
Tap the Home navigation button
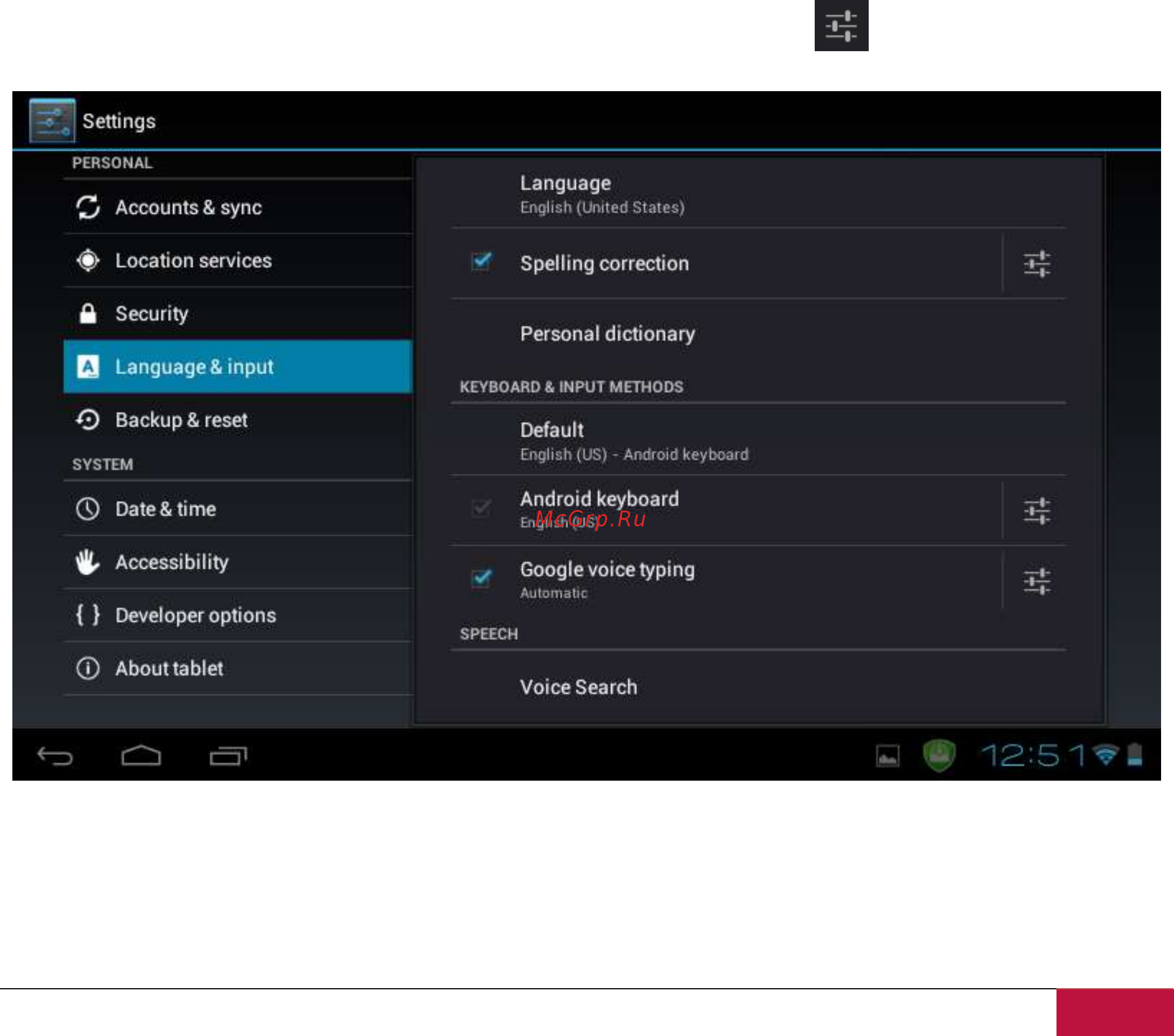[x=141, y=755]
